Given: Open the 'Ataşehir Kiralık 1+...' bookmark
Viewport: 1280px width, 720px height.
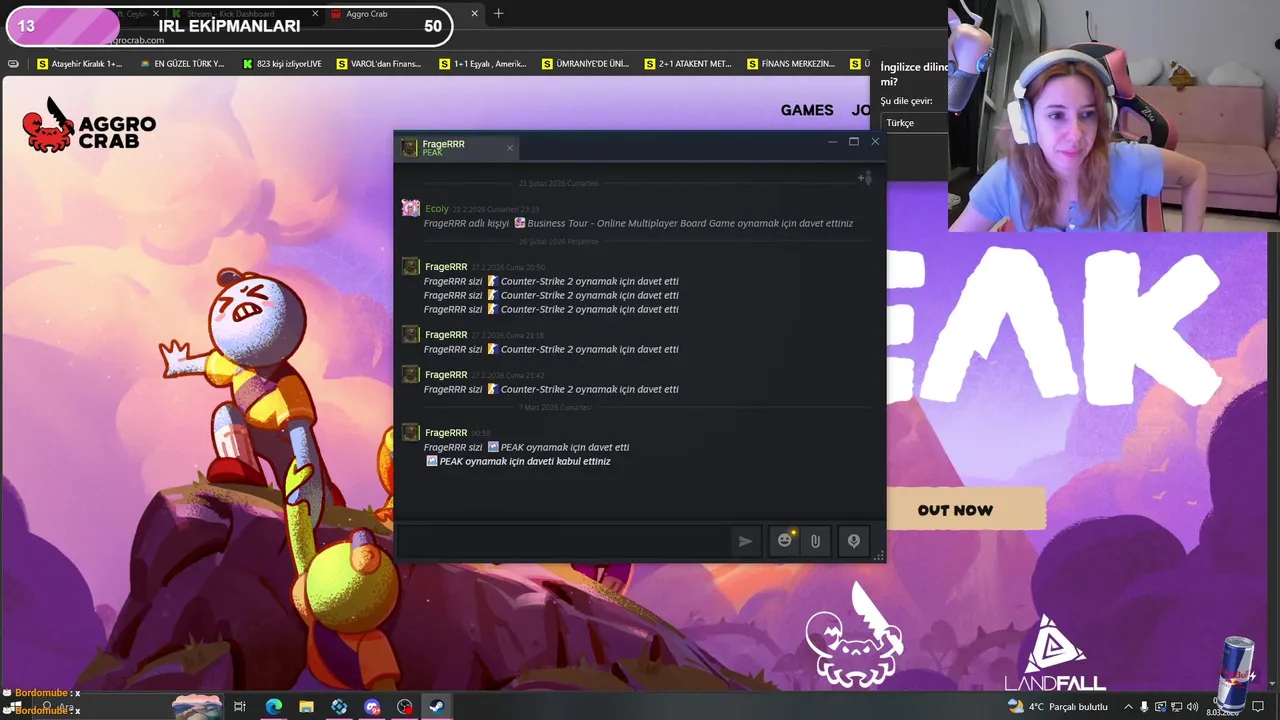Looking at the screenshot, I should [x=79, y=64].
